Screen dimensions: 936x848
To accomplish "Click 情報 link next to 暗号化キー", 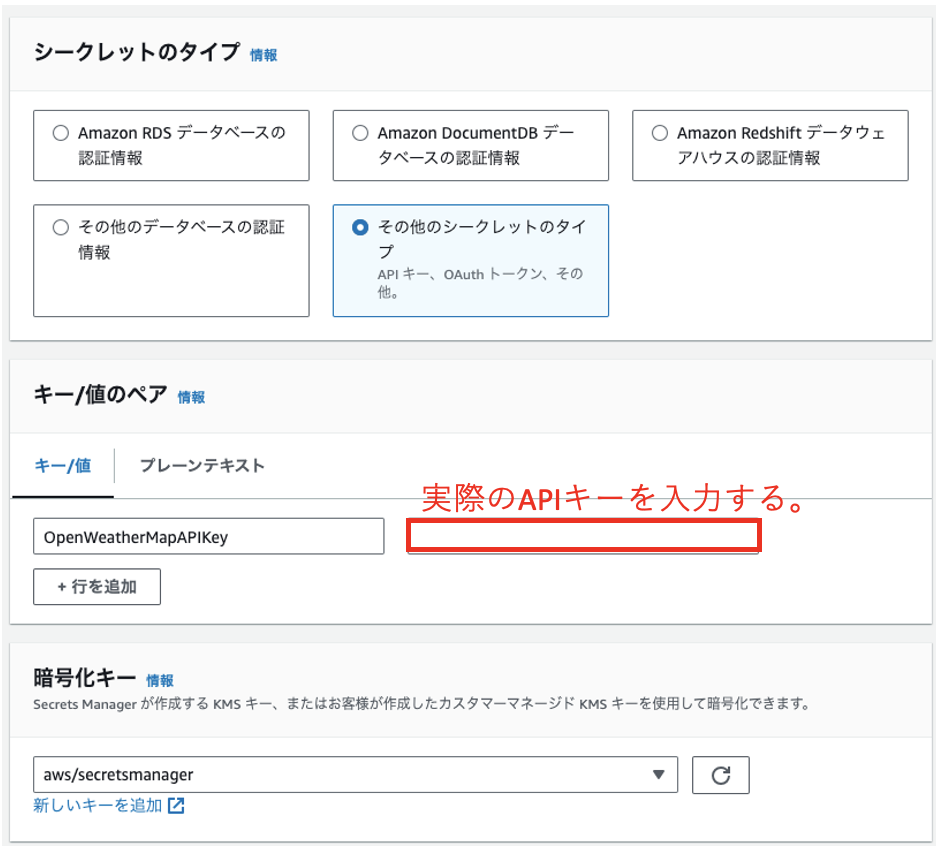I will 159,680.
